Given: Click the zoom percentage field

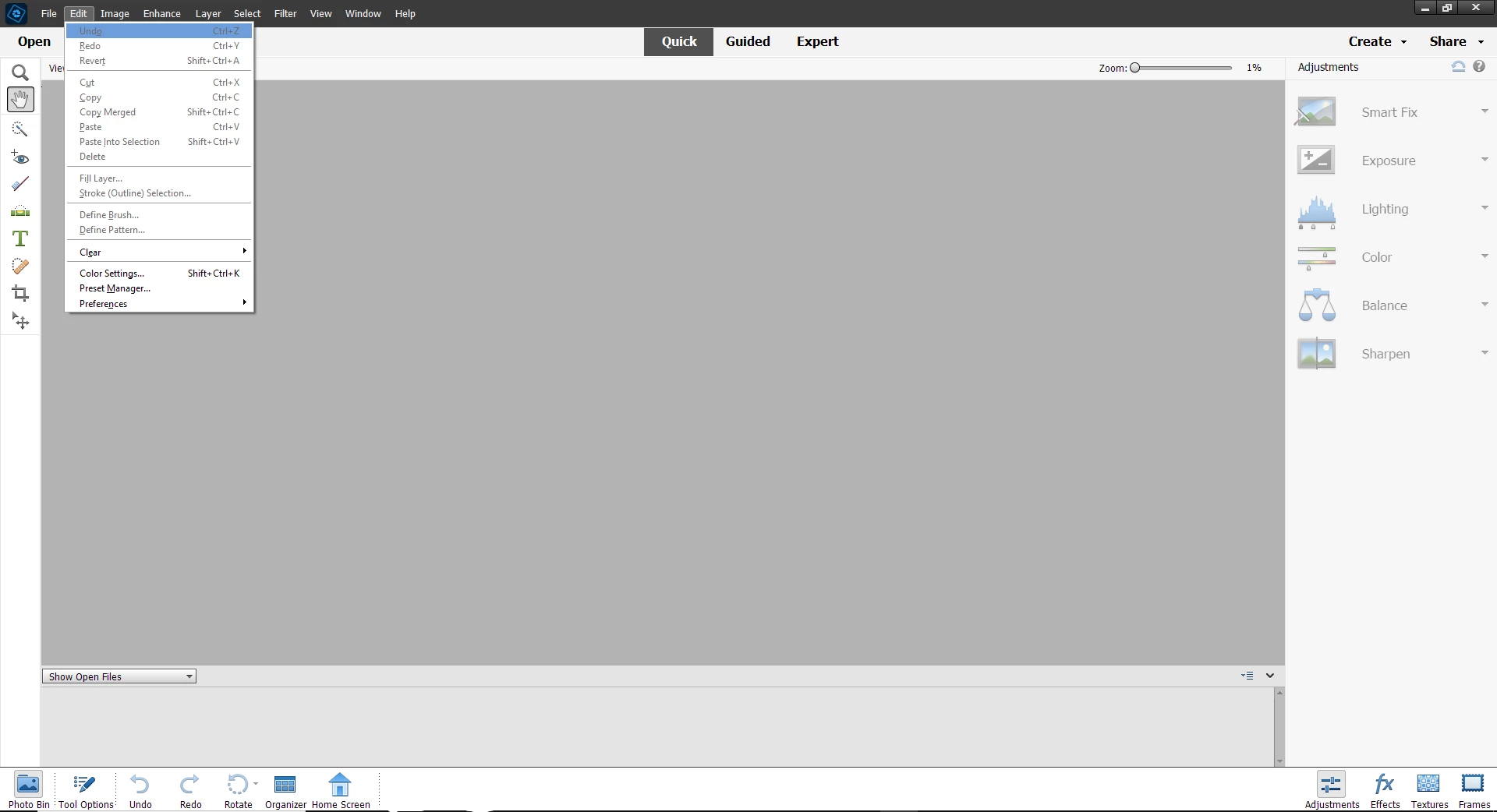Looking at the screenshot, I should point(1254,68).
